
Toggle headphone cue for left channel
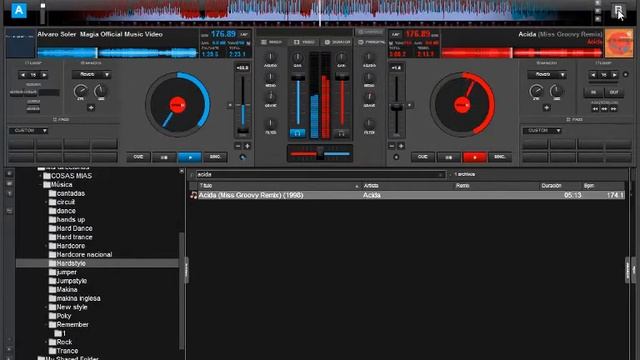(x=297, y=133)
